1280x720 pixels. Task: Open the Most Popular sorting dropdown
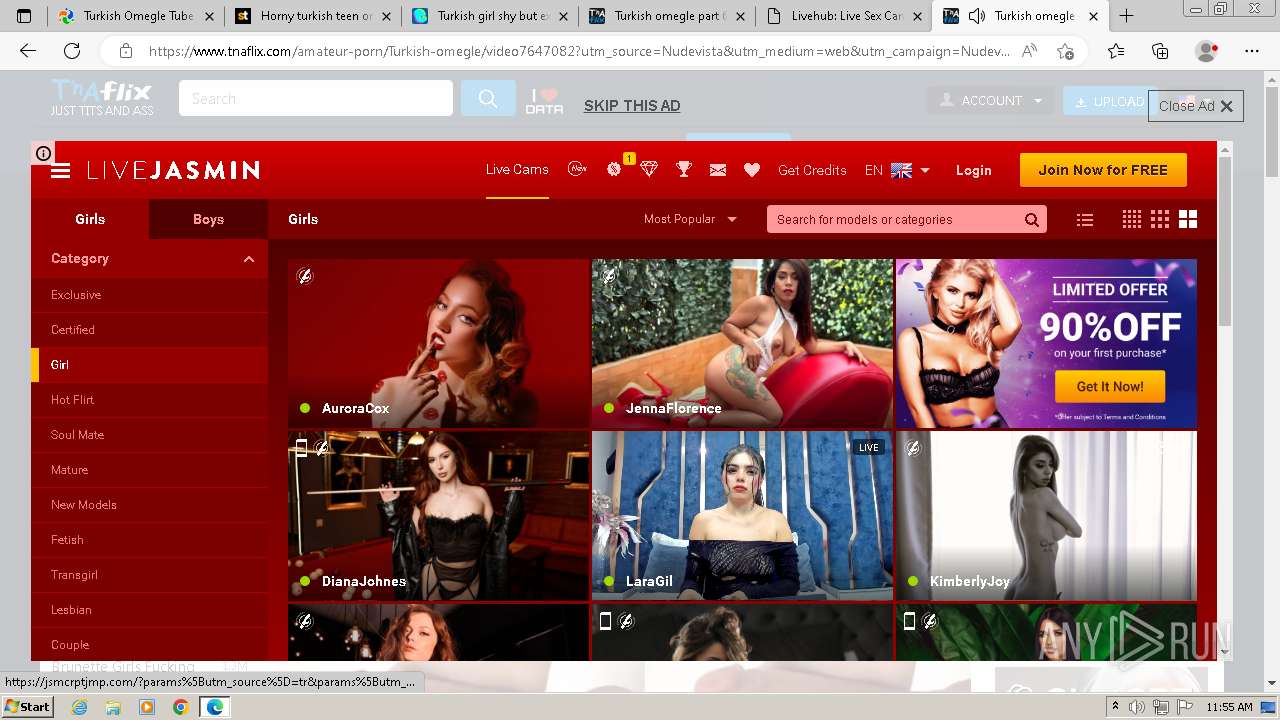(x=690, y=219)
